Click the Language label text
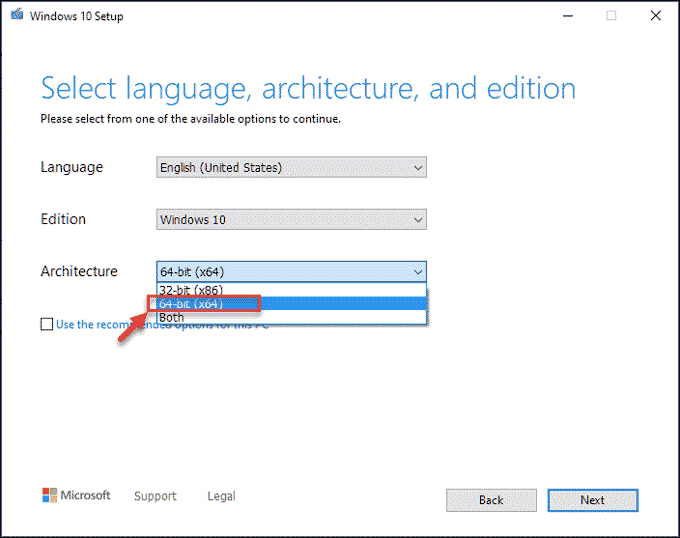Screen dimensions: 680x538 (x=72, y=167)
